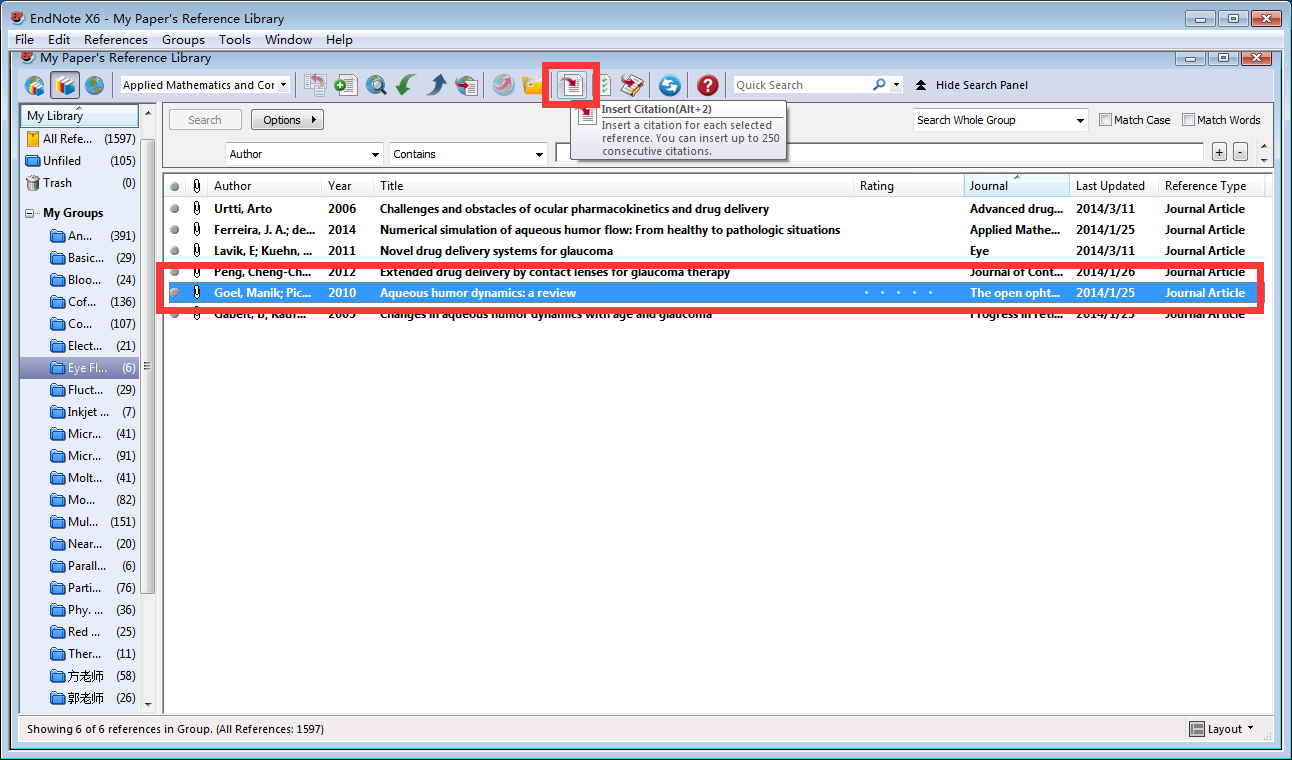
Task: Click the Quick Search magnifier icon
Action: pos(879,85)
